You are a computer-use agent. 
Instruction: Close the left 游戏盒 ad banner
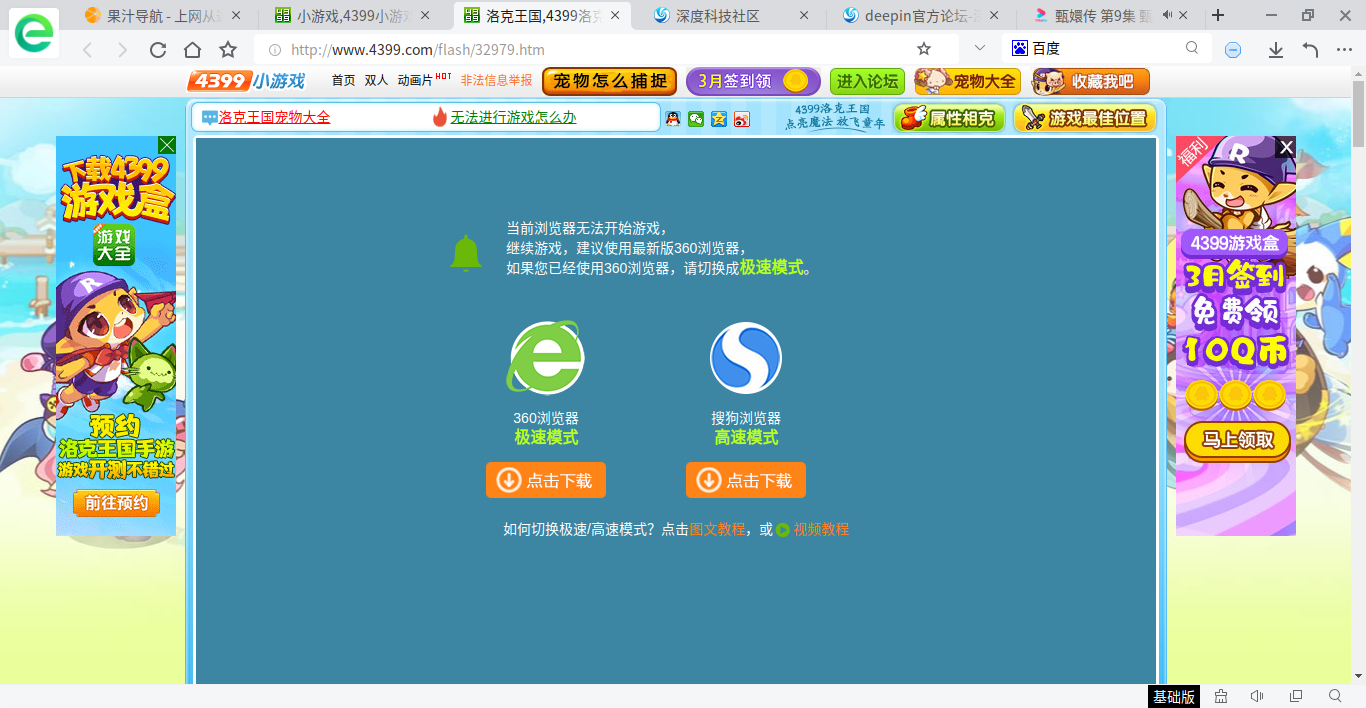167,145
